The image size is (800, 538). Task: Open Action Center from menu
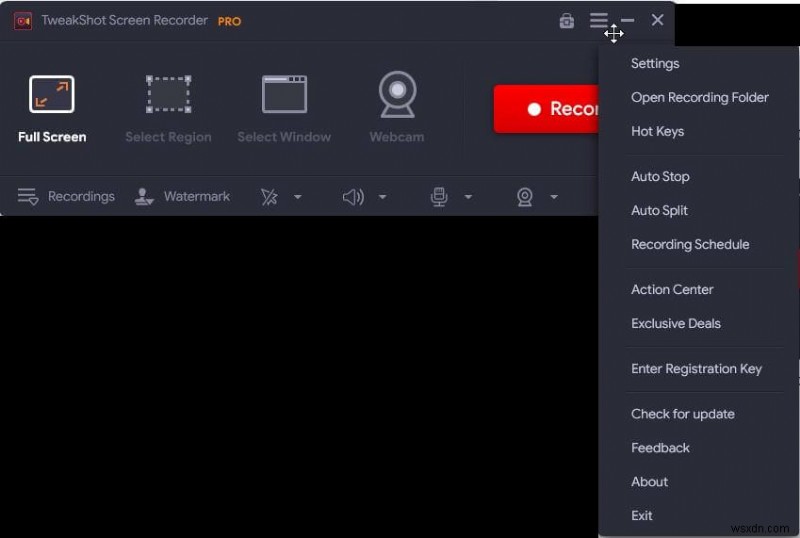672,289
